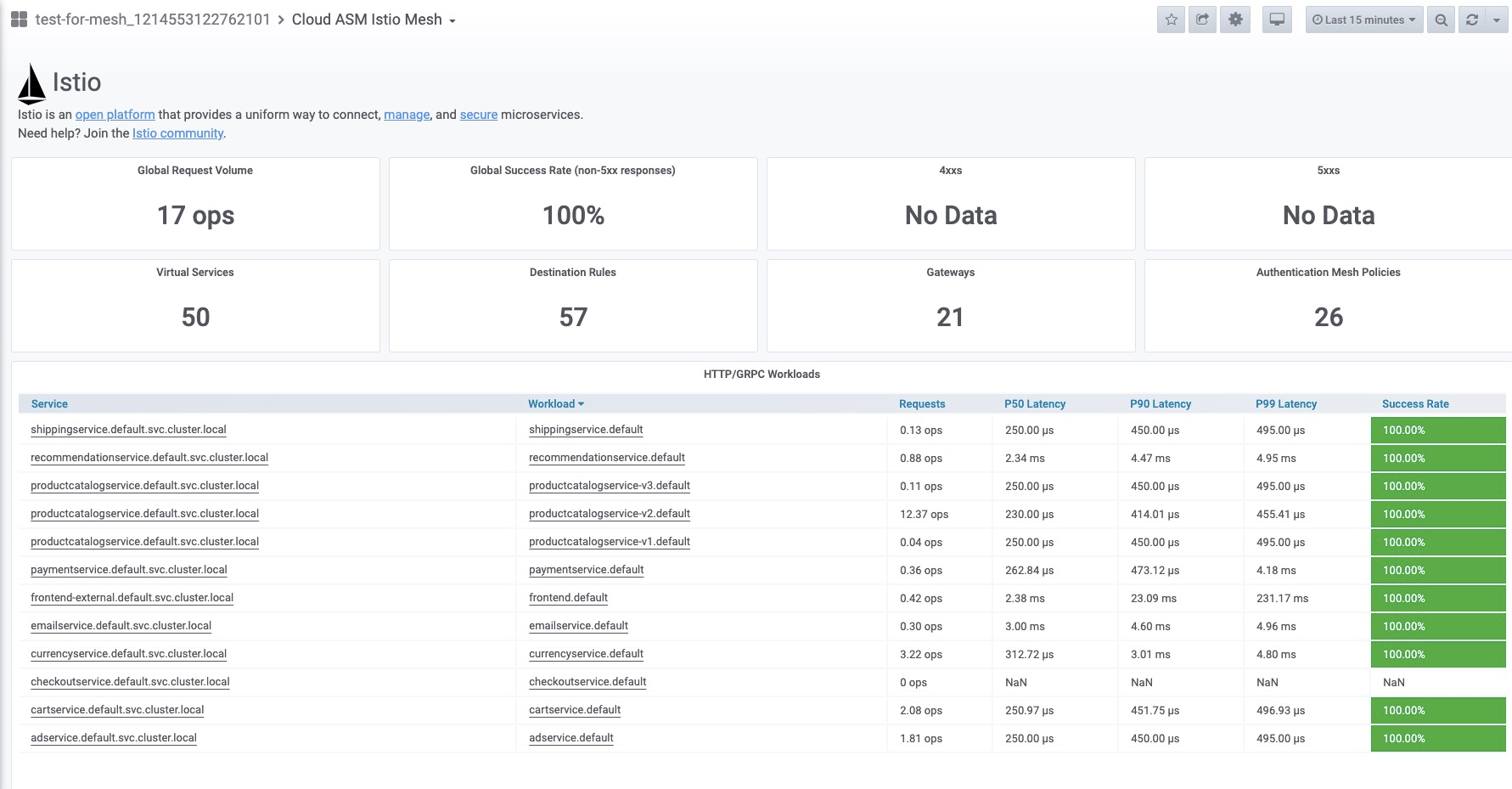Open the 4xxs panel title menu
This screenshot has height=789, width=1512.
click(x=951, y=171)
